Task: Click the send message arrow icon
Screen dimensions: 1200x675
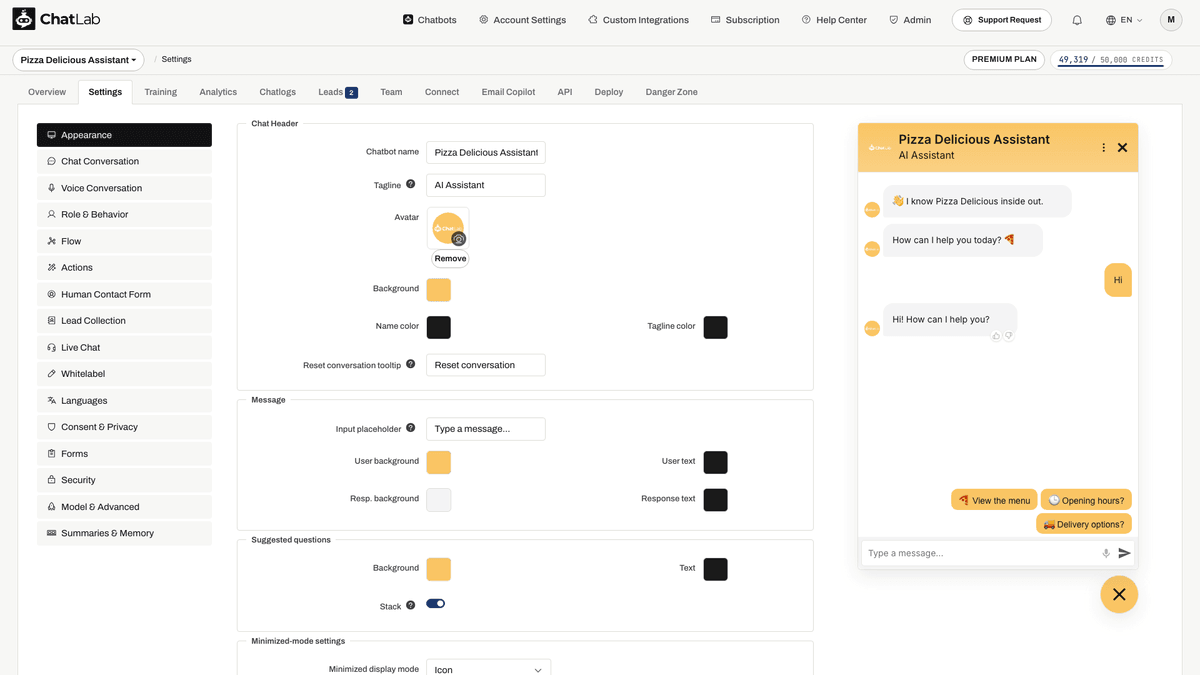Action: pos(1124,553)
